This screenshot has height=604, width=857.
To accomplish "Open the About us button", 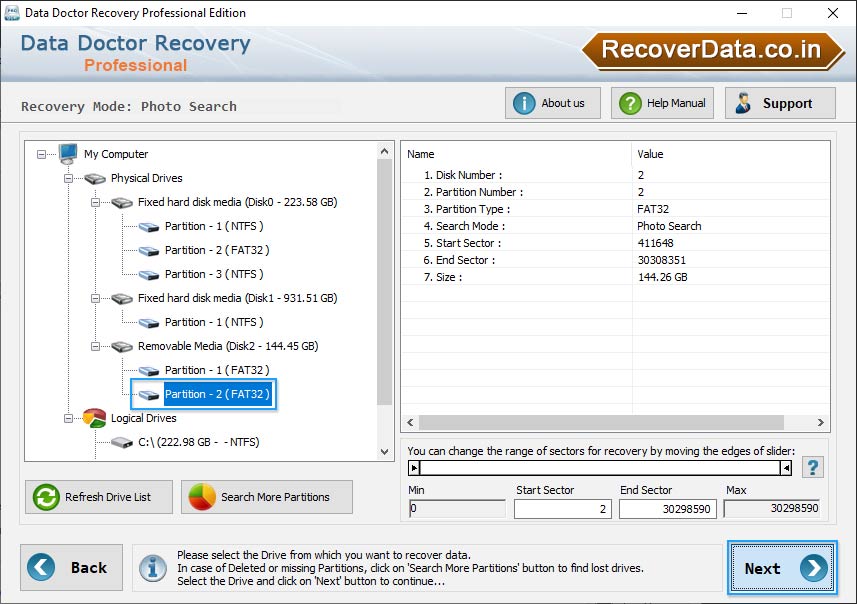I will 553,103.
